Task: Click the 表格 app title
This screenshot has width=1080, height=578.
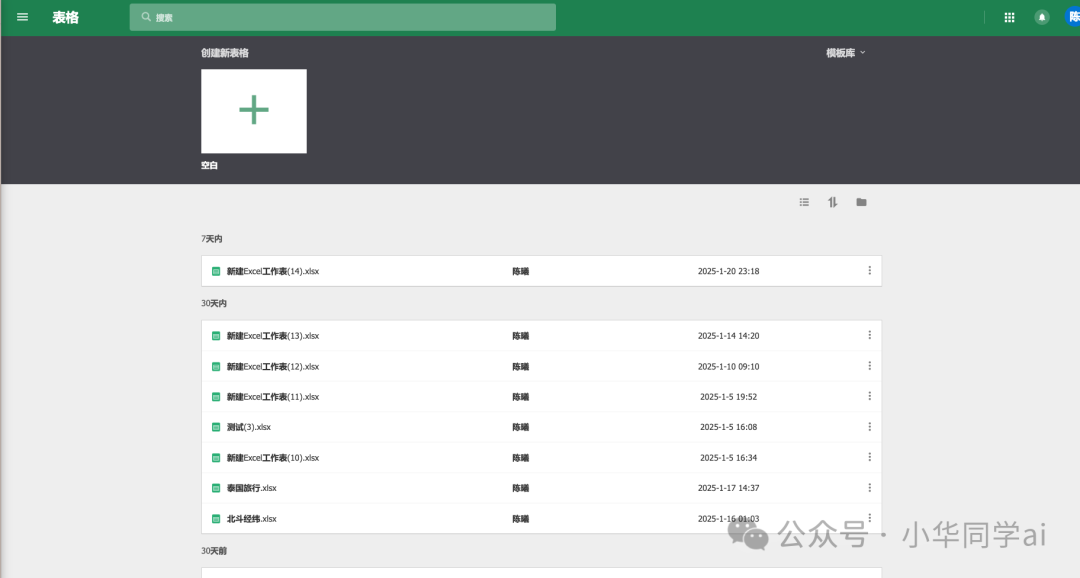Action: tap(65, 18)
